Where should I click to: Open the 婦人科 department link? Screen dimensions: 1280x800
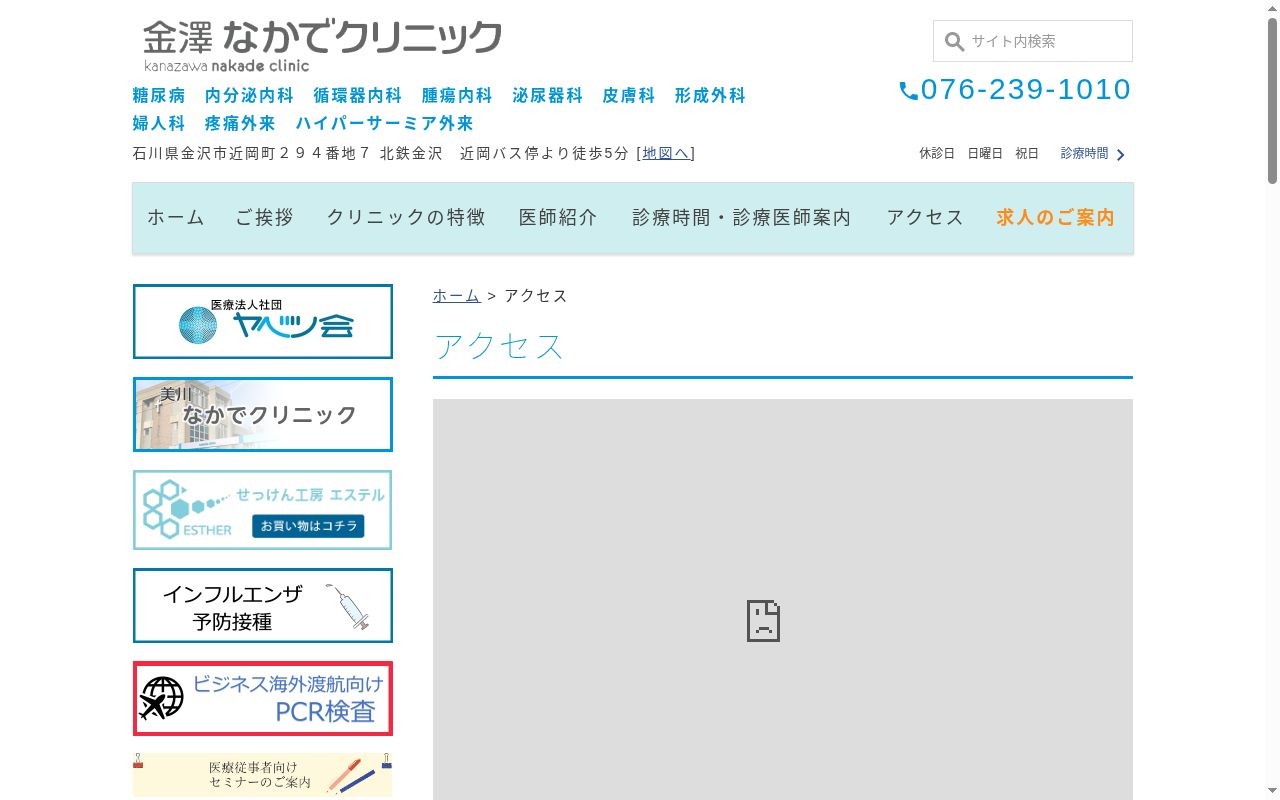point(159,124)
